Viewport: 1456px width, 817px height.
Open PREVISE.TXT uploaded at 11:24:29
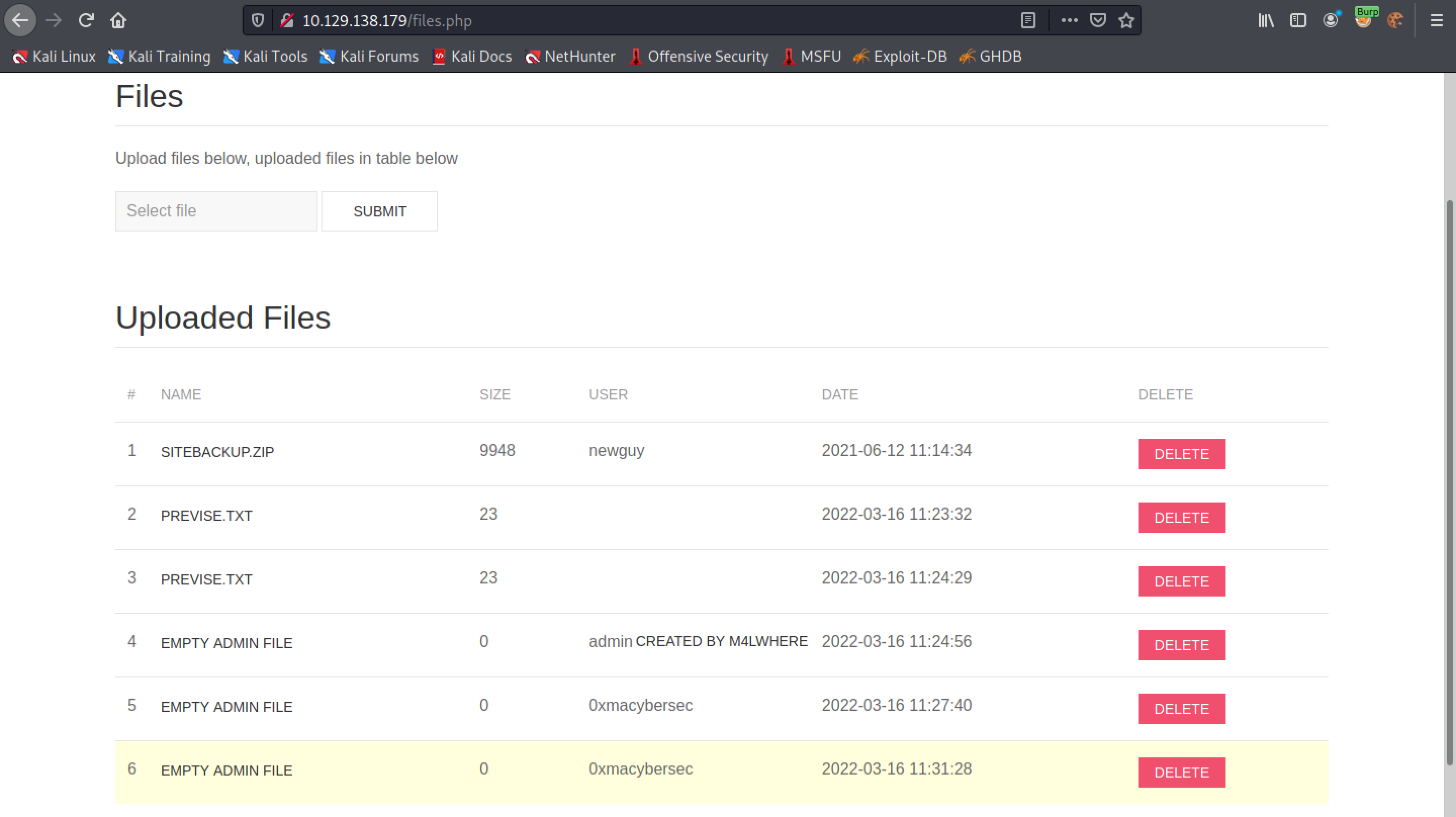(206, 579)
